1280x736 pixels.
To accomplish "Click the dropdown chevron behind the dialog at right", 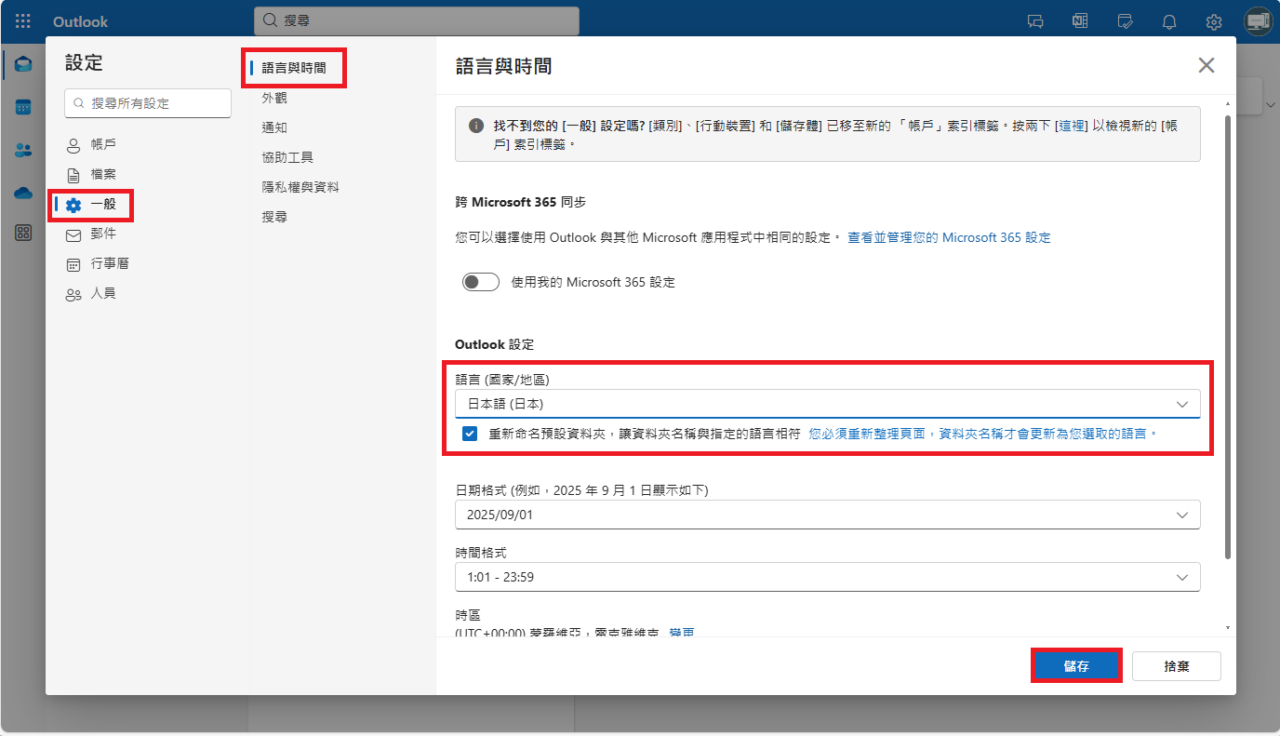I will (1270, 104).
